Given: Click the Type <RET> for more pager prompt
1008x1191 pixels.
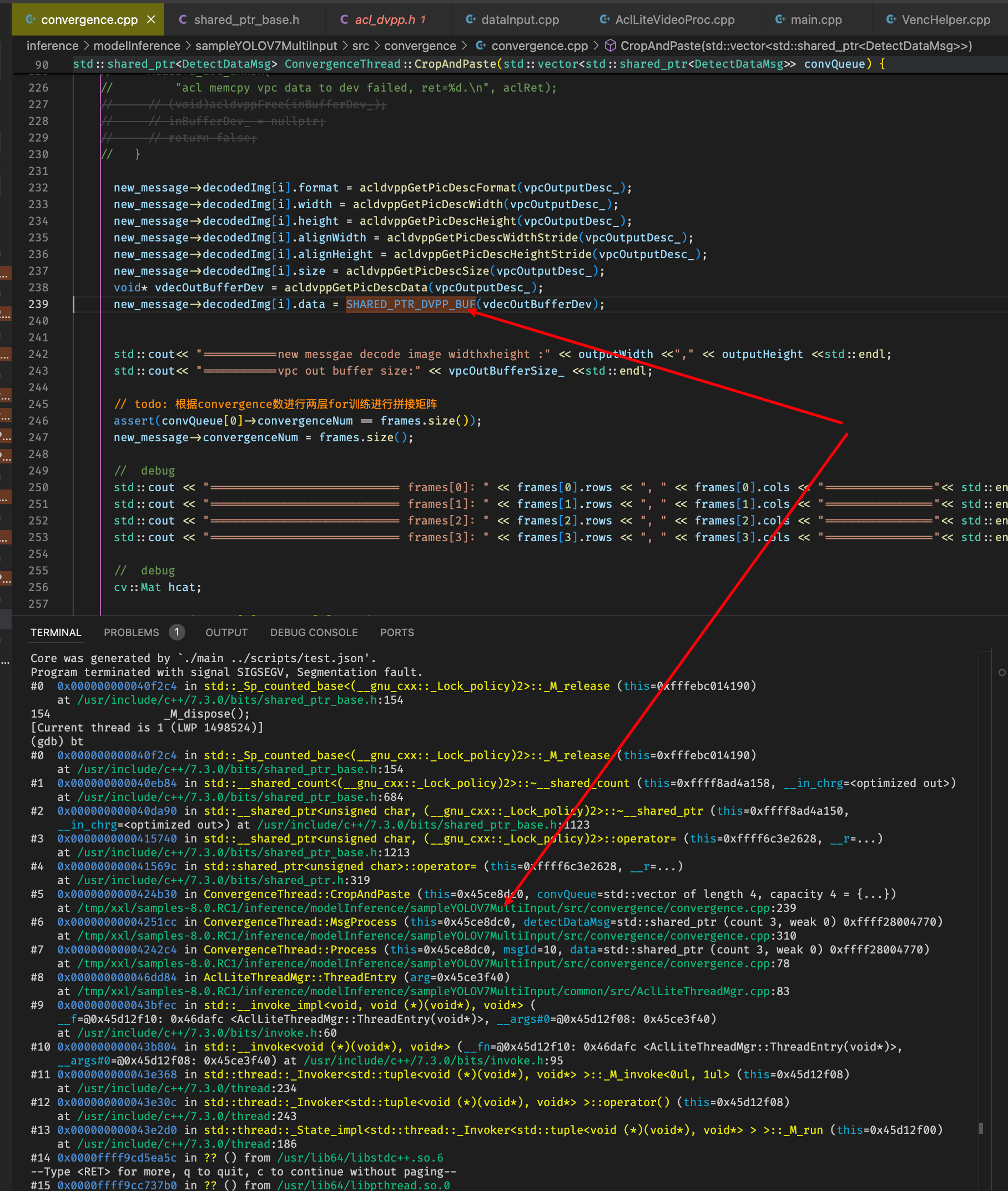Looking at the screenshot, I should click(244, 1172).
